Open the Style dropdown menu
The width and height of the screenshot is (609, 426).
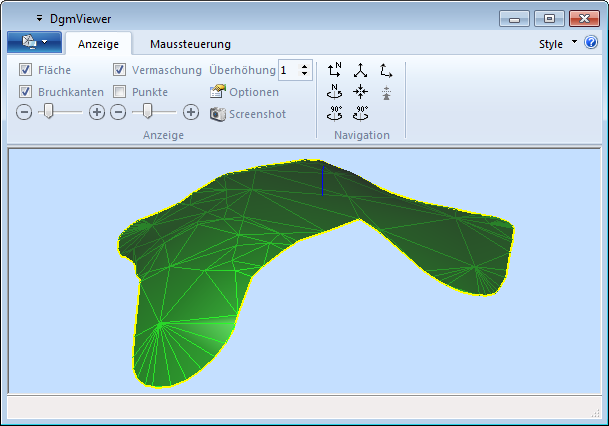pyautogui.click(x=557, y=44)
